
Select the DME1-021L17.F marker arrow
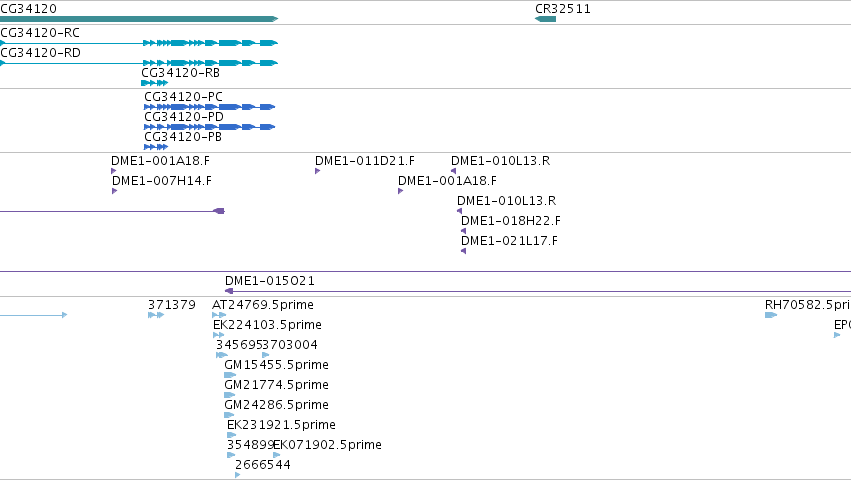tap(463, 251)
